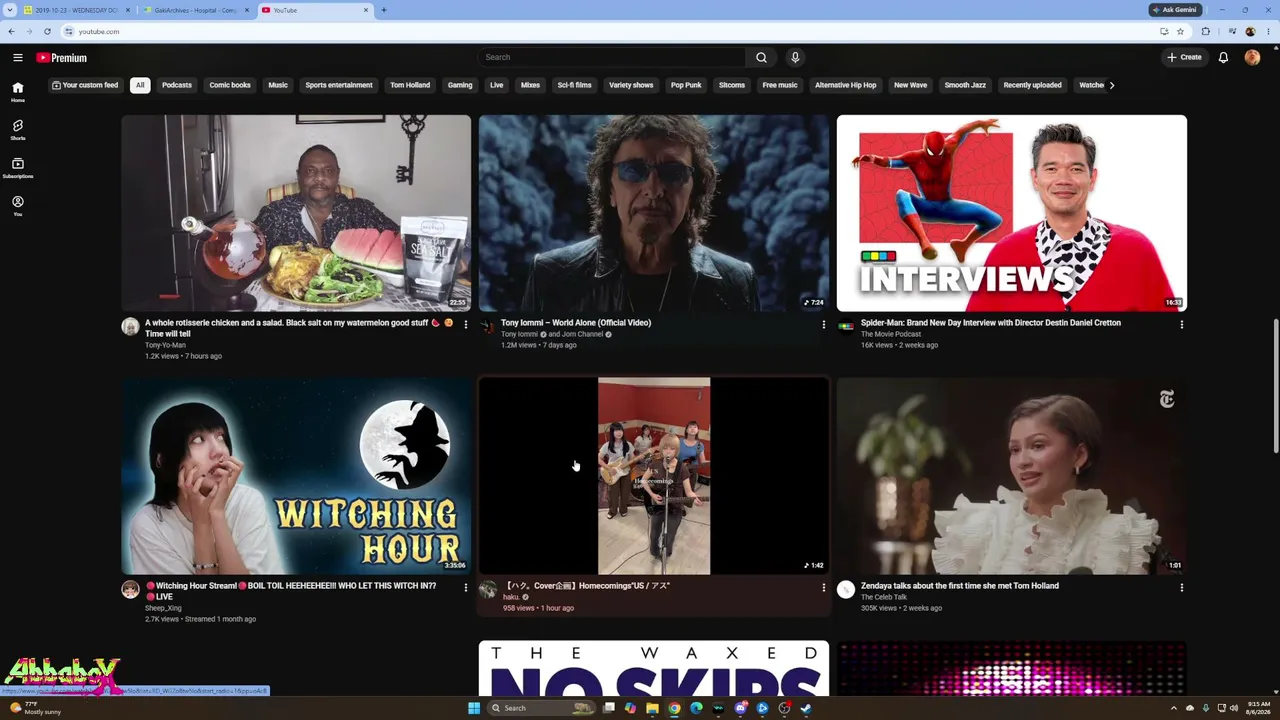Go to Home in sidebar
Viewport: 1280px width, 720px height.
click(x=17, y=92)
